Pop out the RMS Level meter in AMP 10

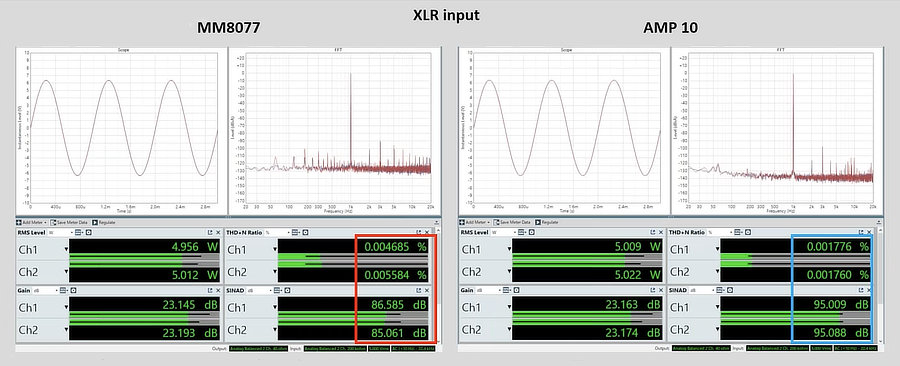[653, 232]
